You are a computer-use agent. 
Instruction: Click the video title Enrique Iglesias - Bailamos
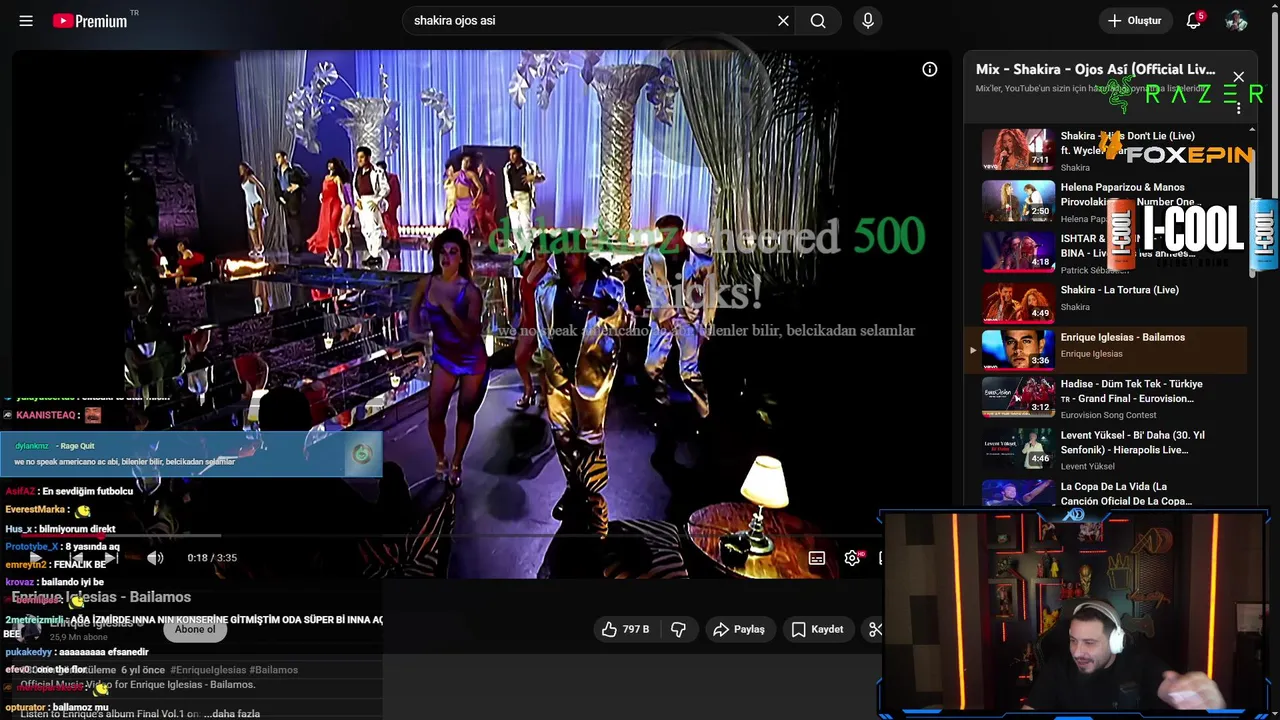101,597
